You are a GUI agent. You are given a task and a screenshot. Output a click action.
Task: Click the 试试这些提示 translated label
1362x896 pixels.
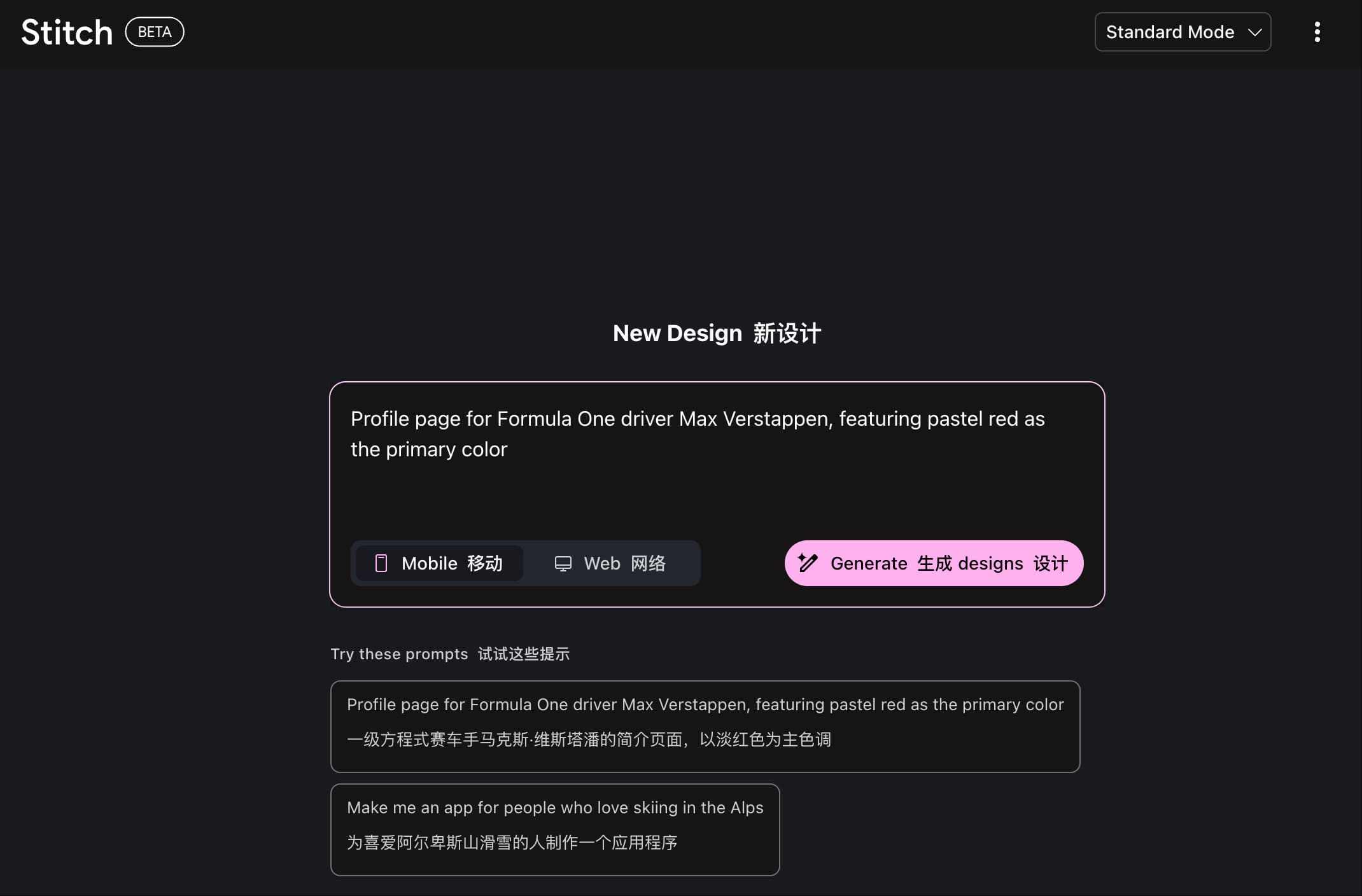coord(523,654)
